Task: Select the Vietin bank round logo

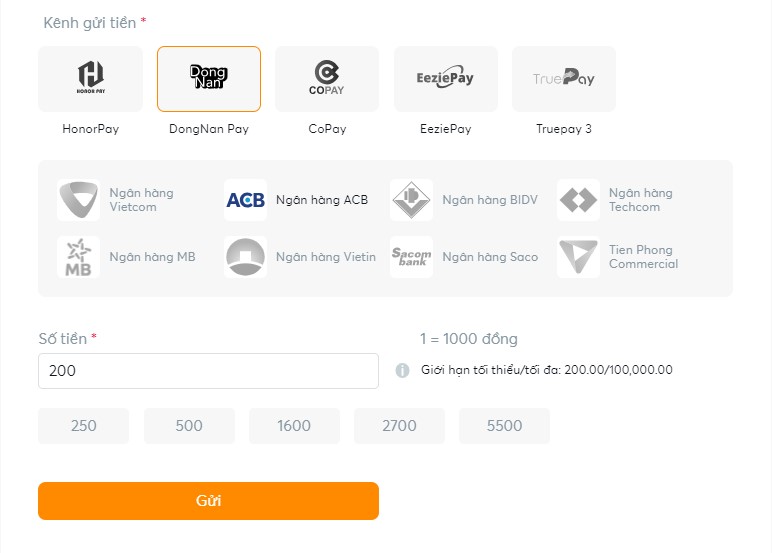Action: (245, 257)
